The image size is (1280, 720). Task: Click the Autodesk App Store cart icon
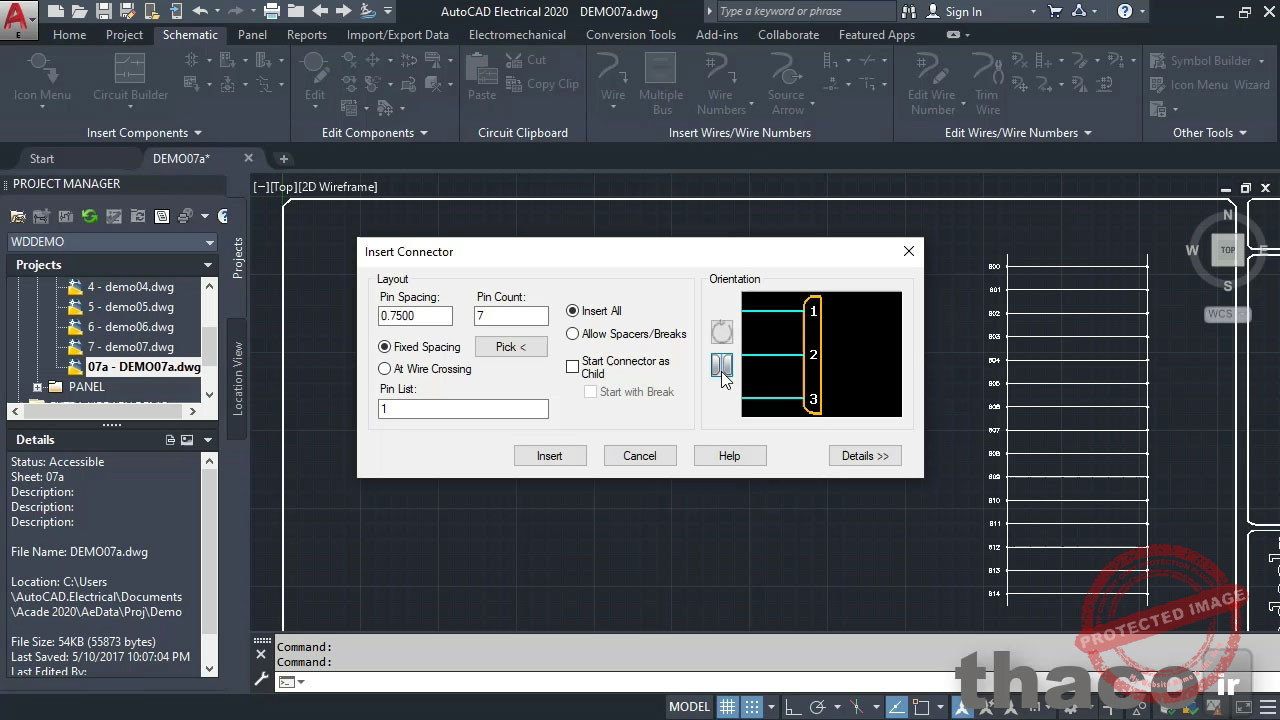pyautogui.click(x=1054, y=11)
